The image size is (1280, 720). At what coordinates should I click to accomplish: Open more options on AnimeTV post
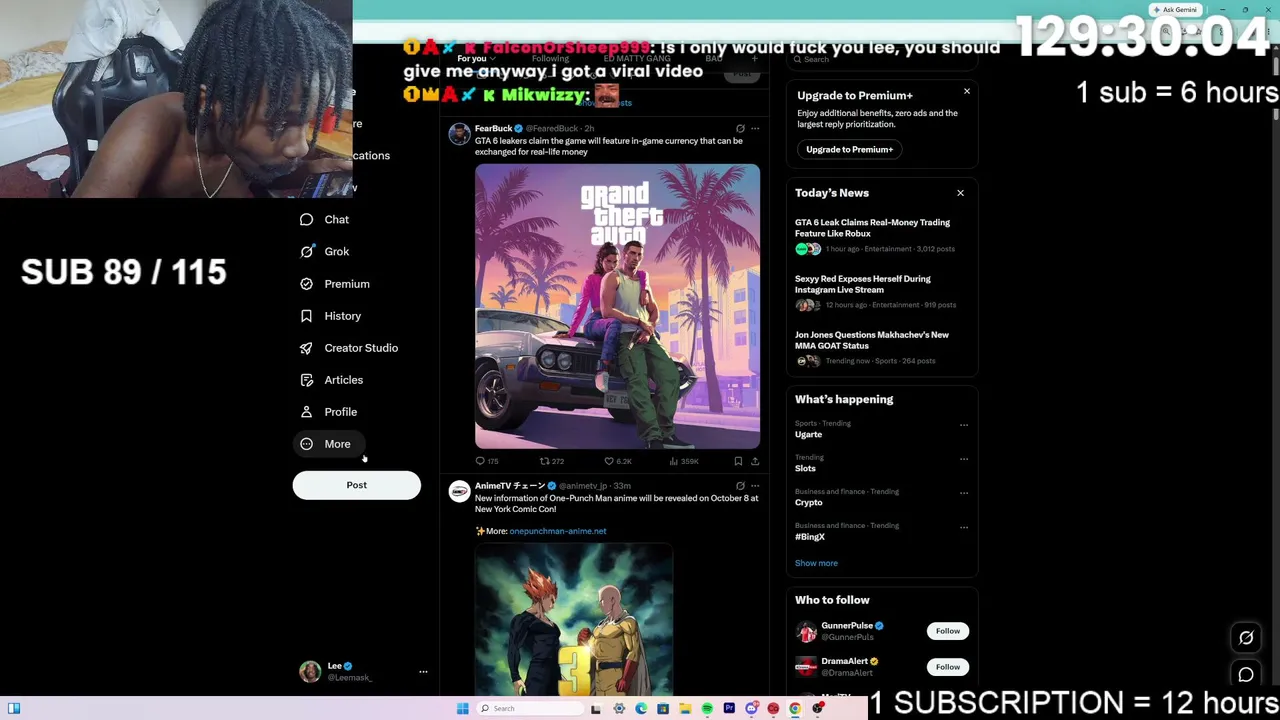(755, 486)
